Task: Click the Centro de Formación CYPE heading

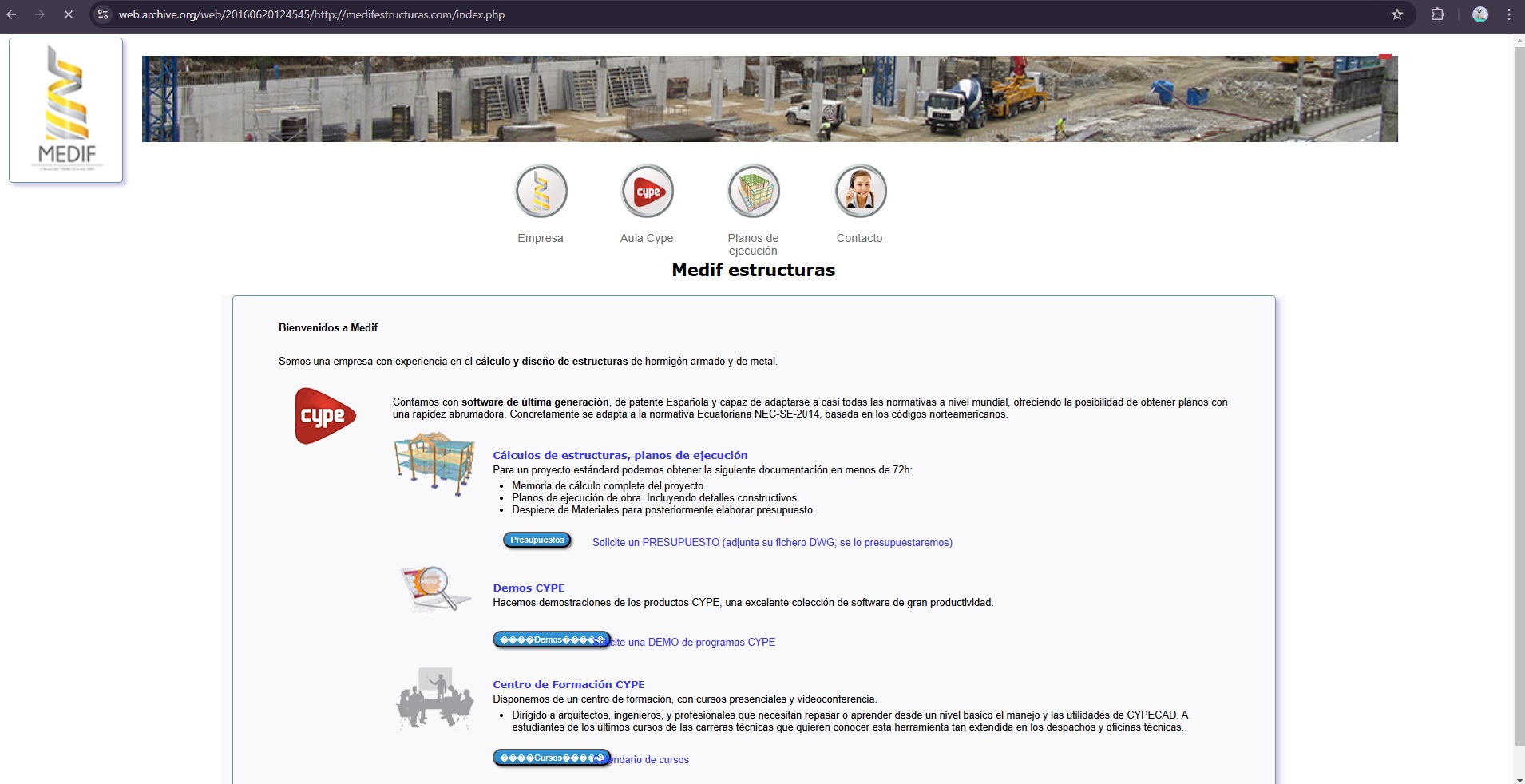Action: (568, 685)
